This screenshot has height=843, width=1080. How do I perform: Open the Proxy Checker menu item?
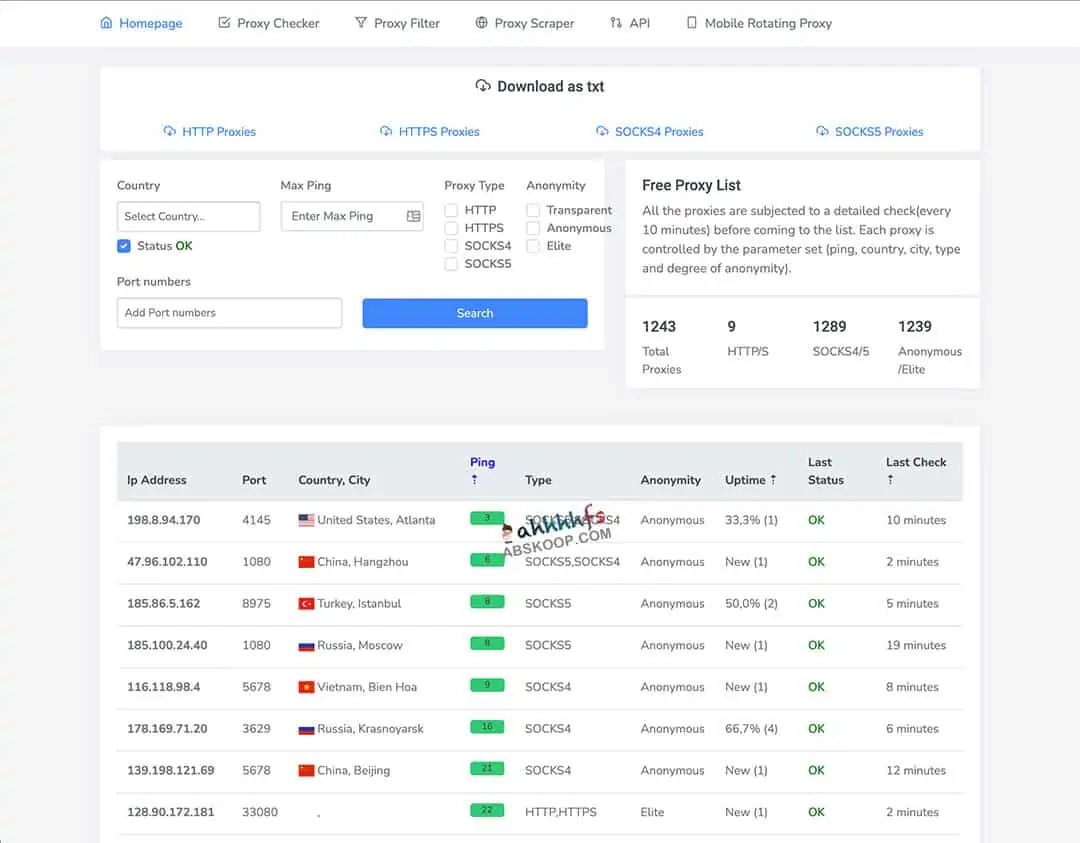click(277, 23)
